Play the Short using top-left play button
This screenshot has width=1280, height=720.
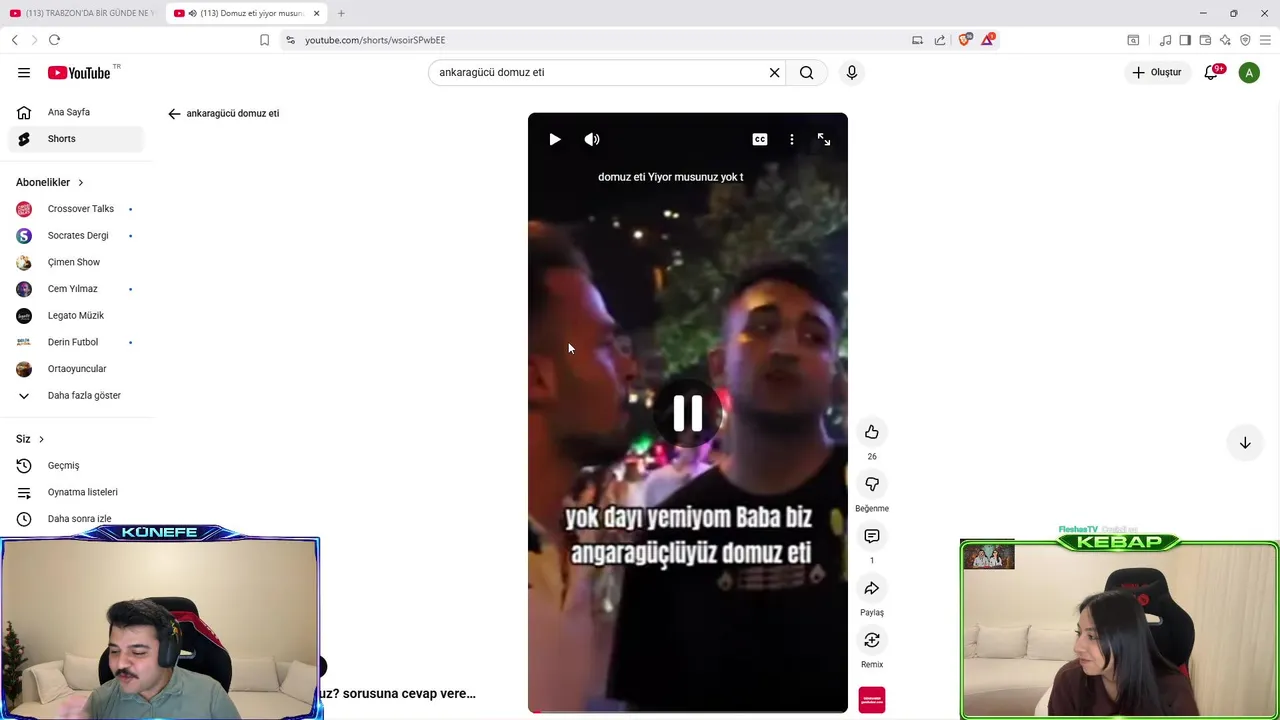click(x=555, y=139)
